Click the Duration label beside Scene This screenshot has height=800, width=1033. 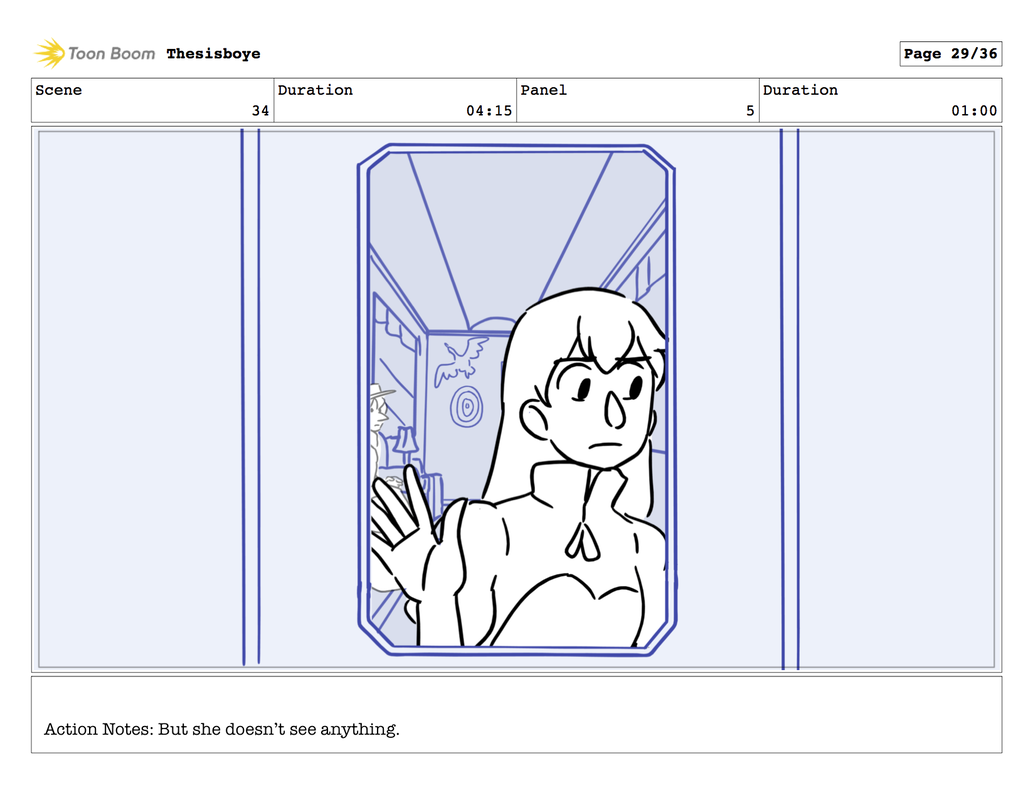pyautogui.click(x=315, y=90)
